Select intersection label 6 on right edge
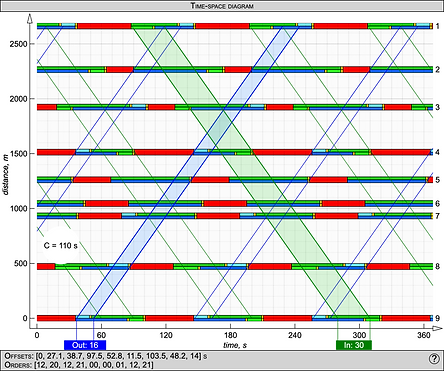The height and width of the screenshot is (371, 444). [438, 203]
